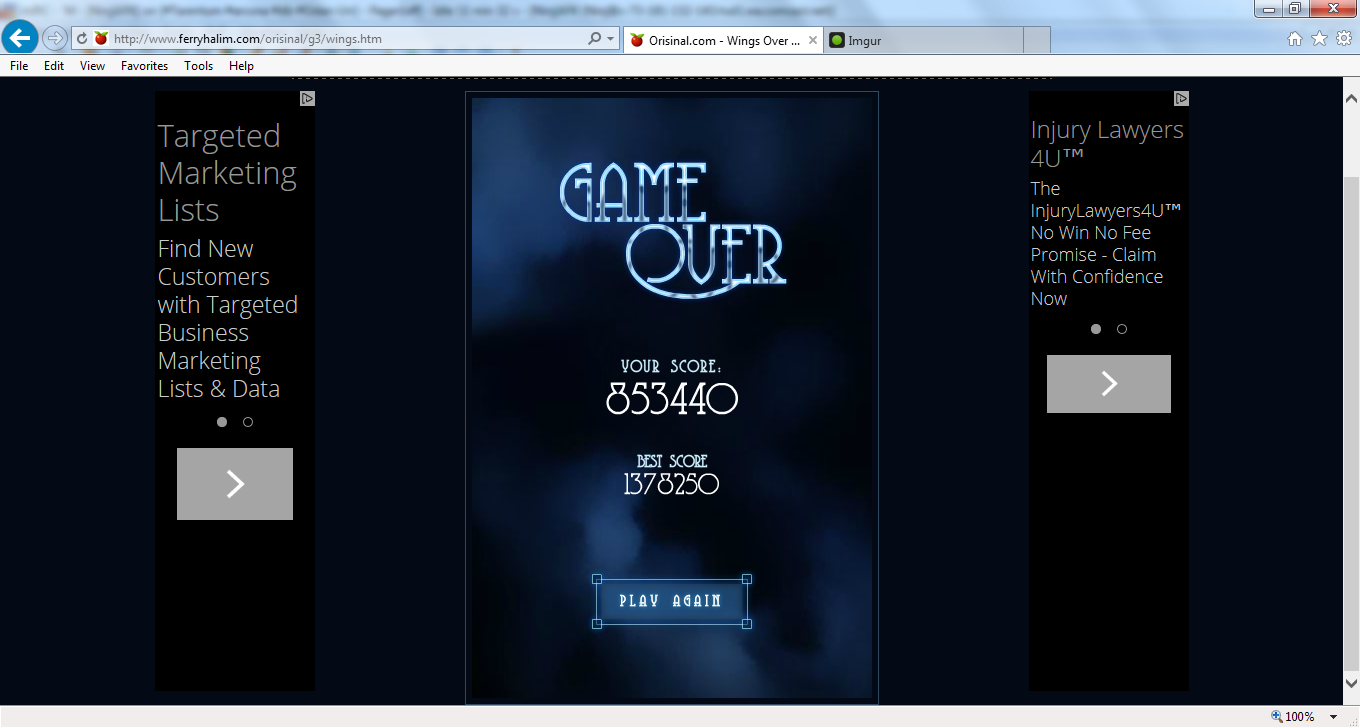Open the Edit menu
This screenshot has width=1360, height=728.
coord(54,66)
